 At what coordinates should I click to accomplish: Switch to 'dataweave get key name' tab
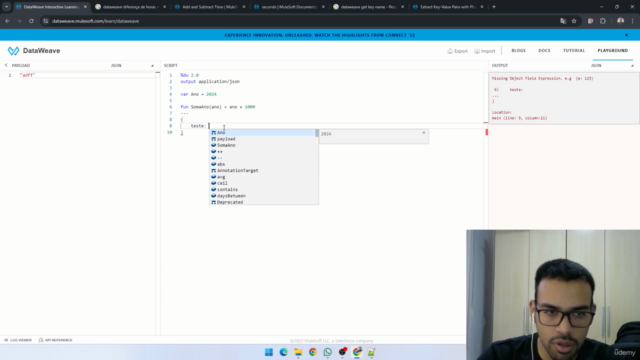(368, 7)
